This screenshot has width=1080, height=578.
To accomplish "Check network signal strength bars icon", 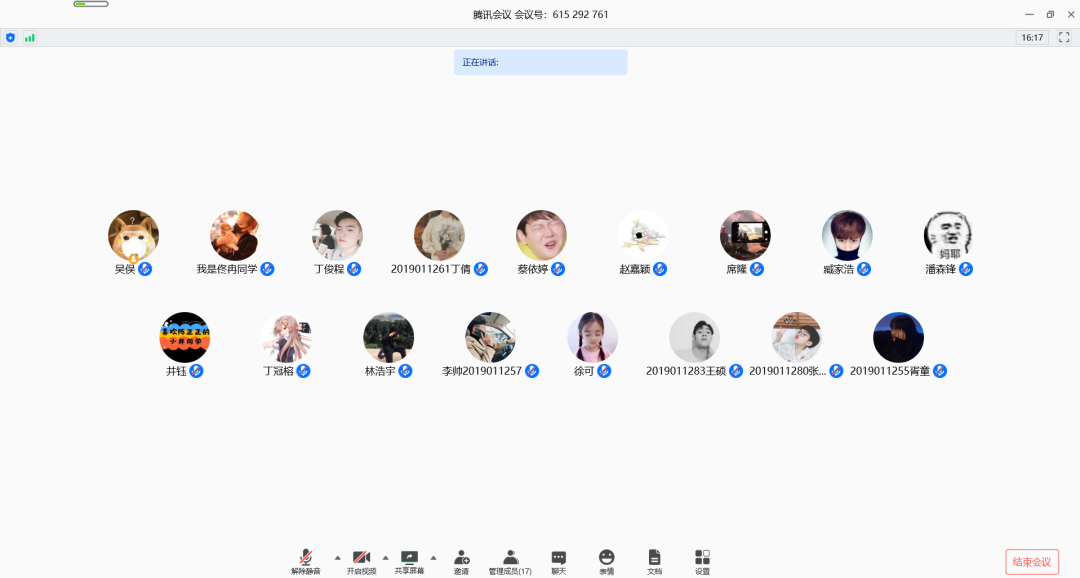I will pyautogui.click(x=29, y=37).
